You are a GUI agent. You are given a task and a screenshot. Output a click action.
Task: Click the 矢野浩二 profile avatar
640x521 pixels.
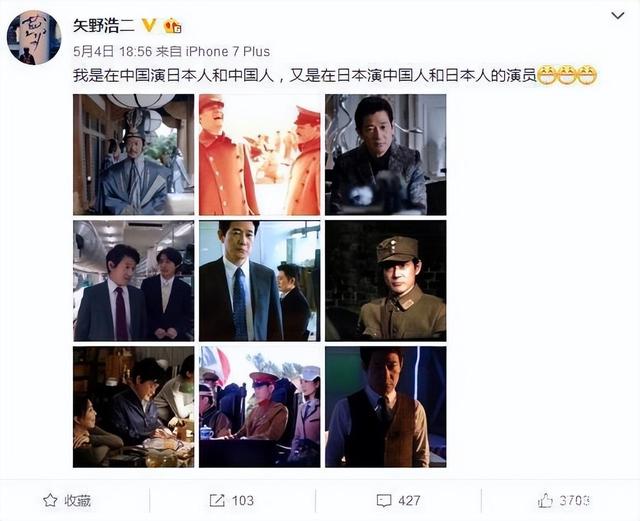click(34, 38)
